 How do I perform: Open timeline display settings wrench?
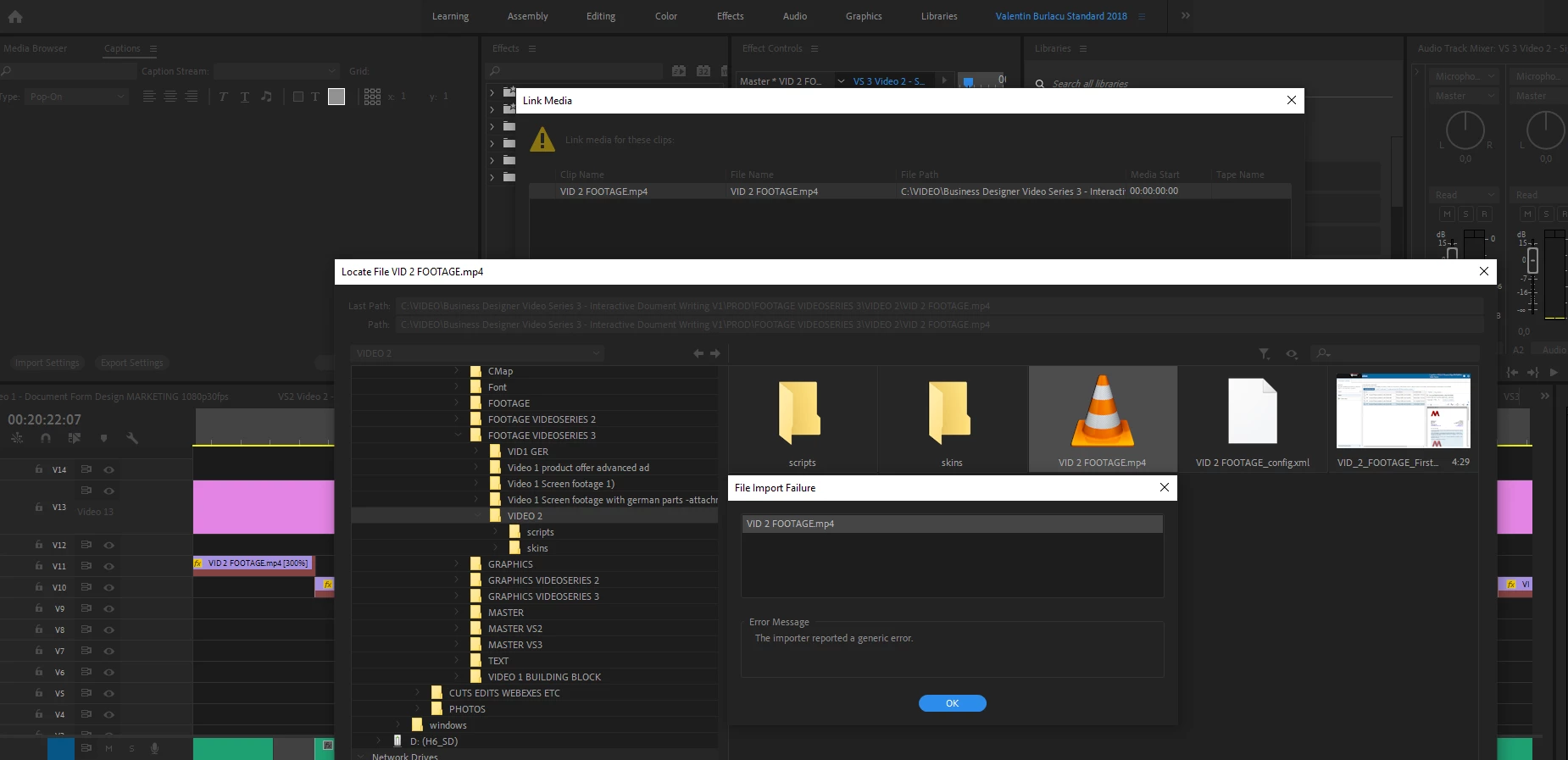coord(132,438)
